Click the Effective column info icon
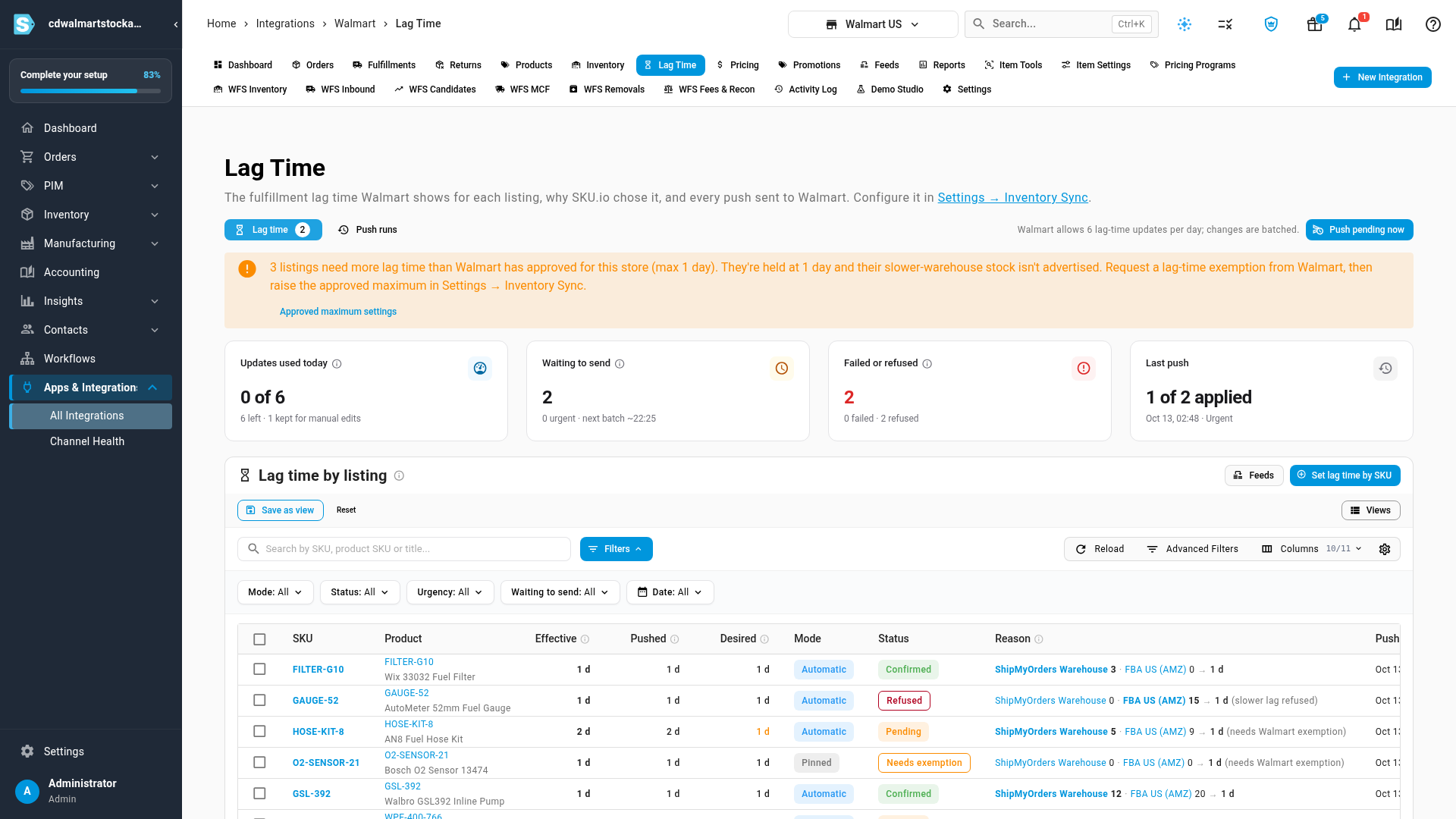This screenshot has height=819, width=1456. pos(585,639)
